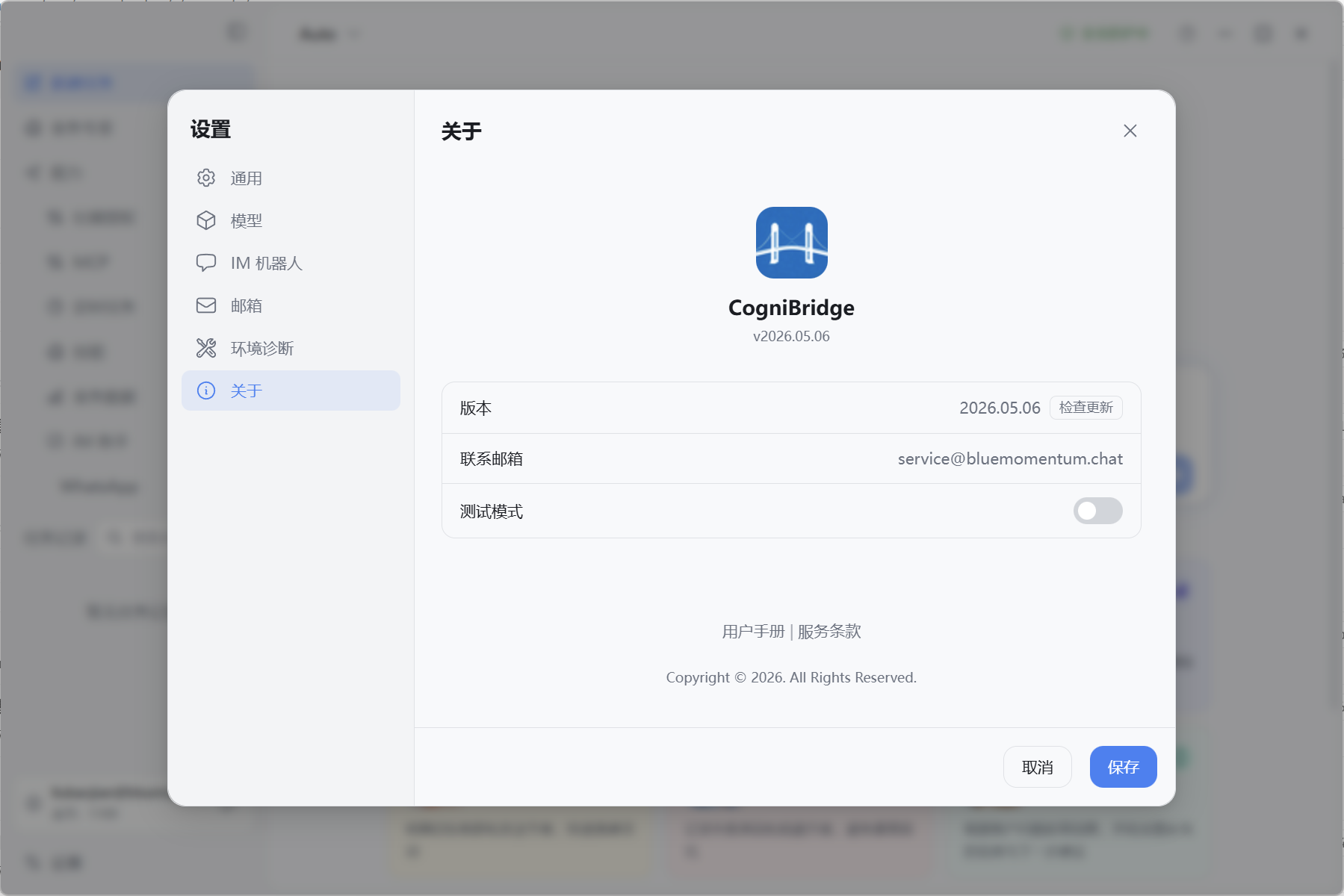The width and height of the screenshot is (1344, 896).
Task: Click the 保存 save button
Action: click(x=1123, y=767)
